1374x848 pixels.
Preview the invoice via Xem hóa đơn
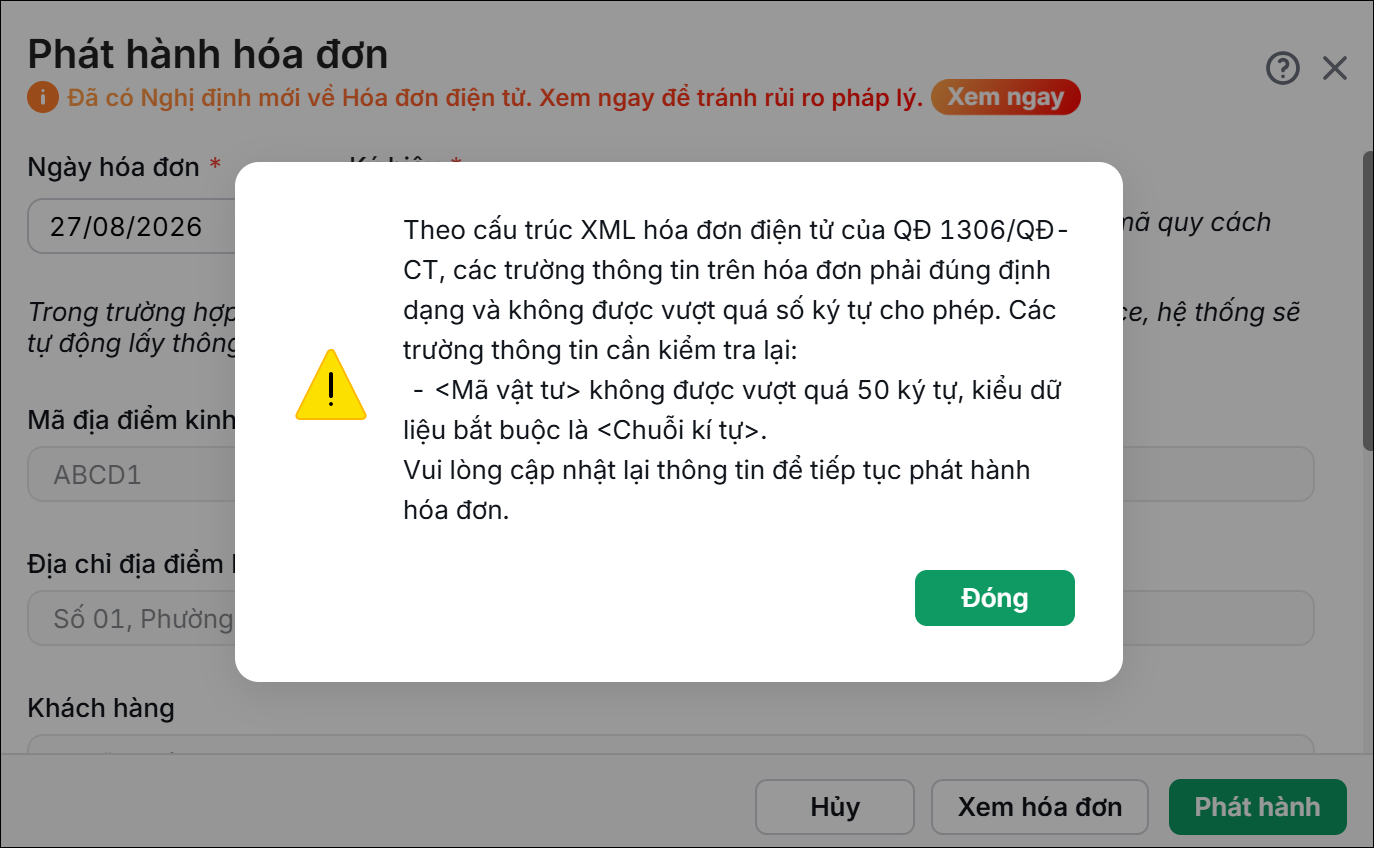click(x=1040, y=807)
